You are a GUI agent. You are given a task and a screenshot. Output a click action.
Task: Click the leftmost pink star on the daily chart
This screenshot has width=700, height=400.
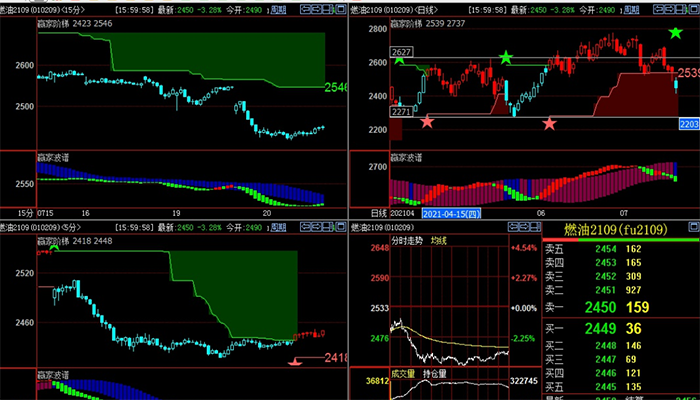(428, 121)
